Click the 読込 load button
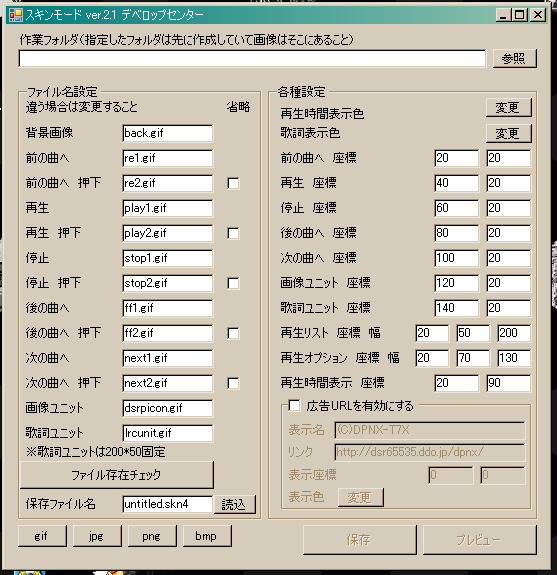Image resolution: width=557 pixels, height=575 pixels. [234, 504]
